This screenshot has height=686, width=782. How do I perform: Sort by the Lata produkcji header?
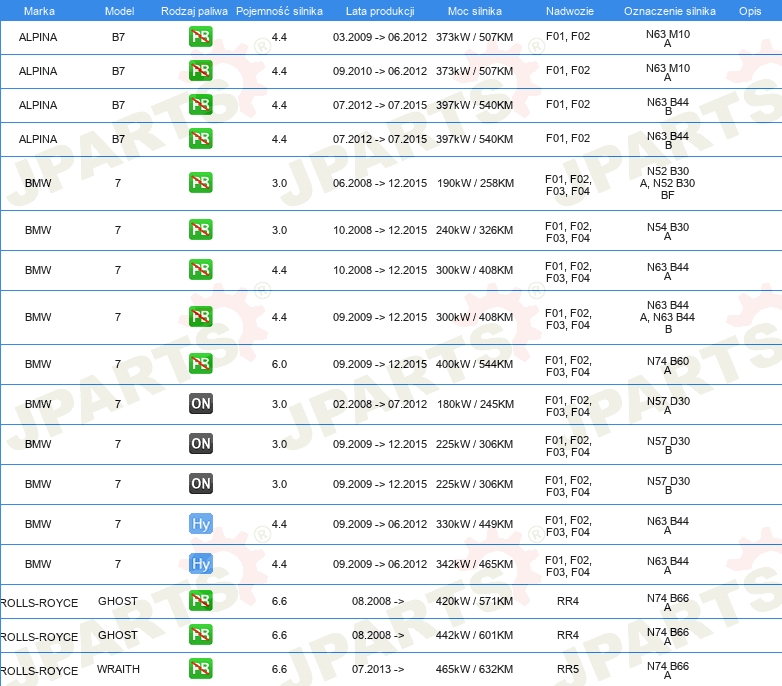tap(379, 10)
